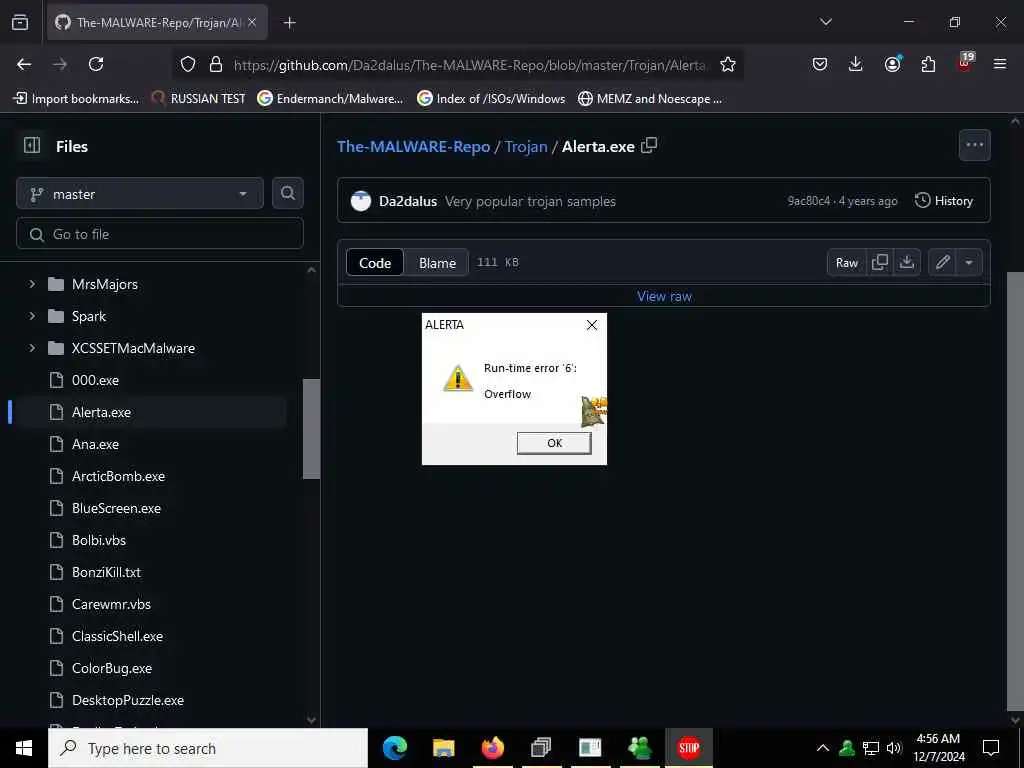Open Ana.exe in the file tree
The height and width of the screenshot is (768, 1024).
[x=95, y=444]
